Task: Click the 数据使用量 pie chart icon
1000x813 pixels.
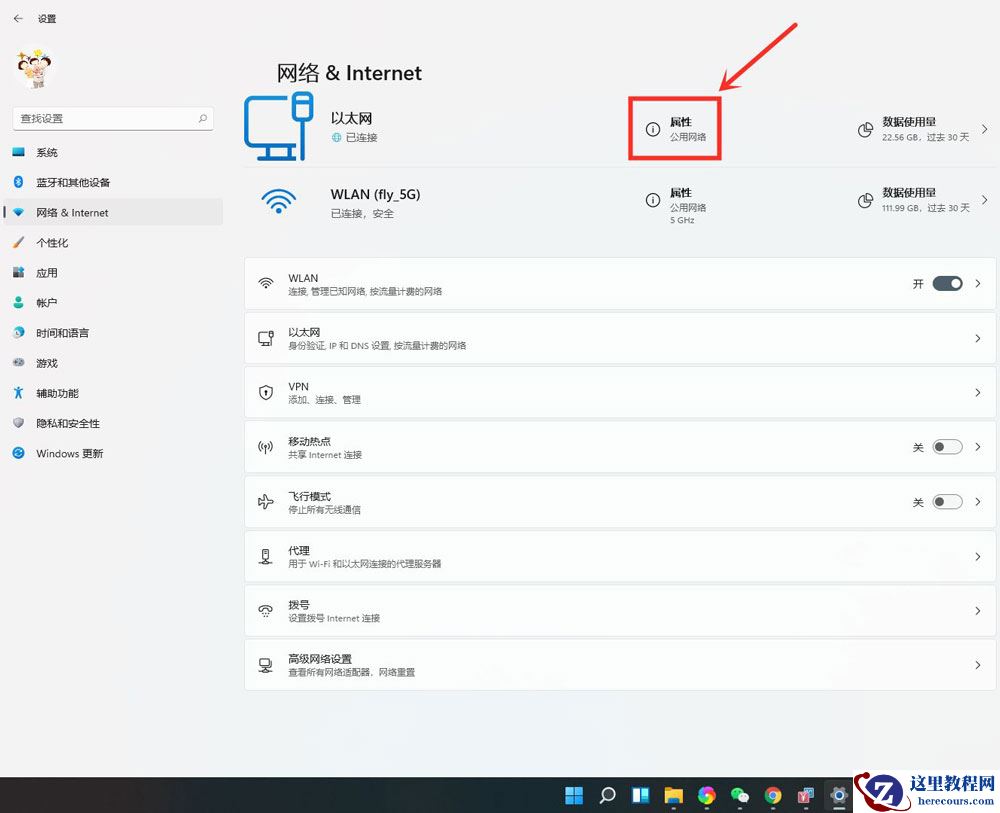Action: (865, 130)
